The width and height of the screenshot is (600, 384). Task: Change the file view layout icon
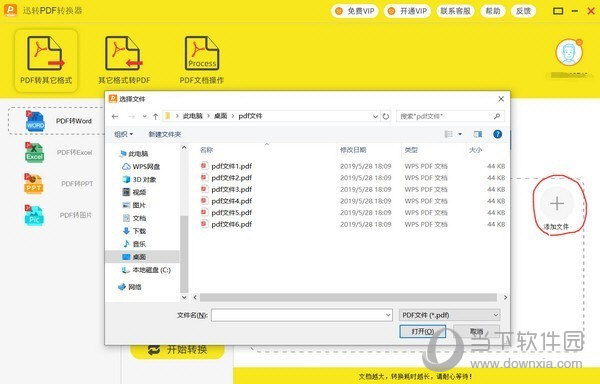(x=448, y=134)
